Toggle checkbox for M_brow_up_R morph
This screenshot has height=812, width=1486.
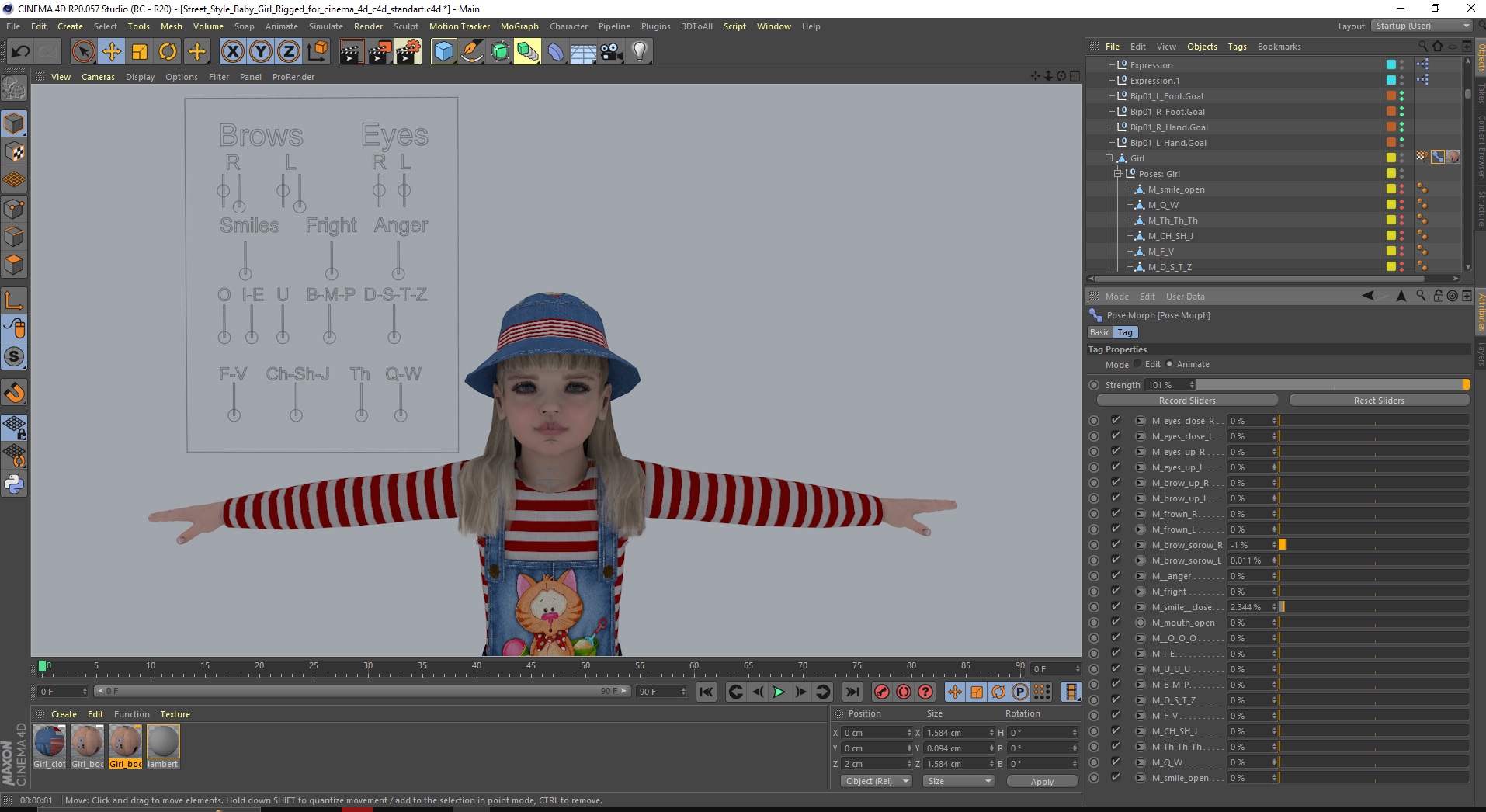pos(1116,482)
